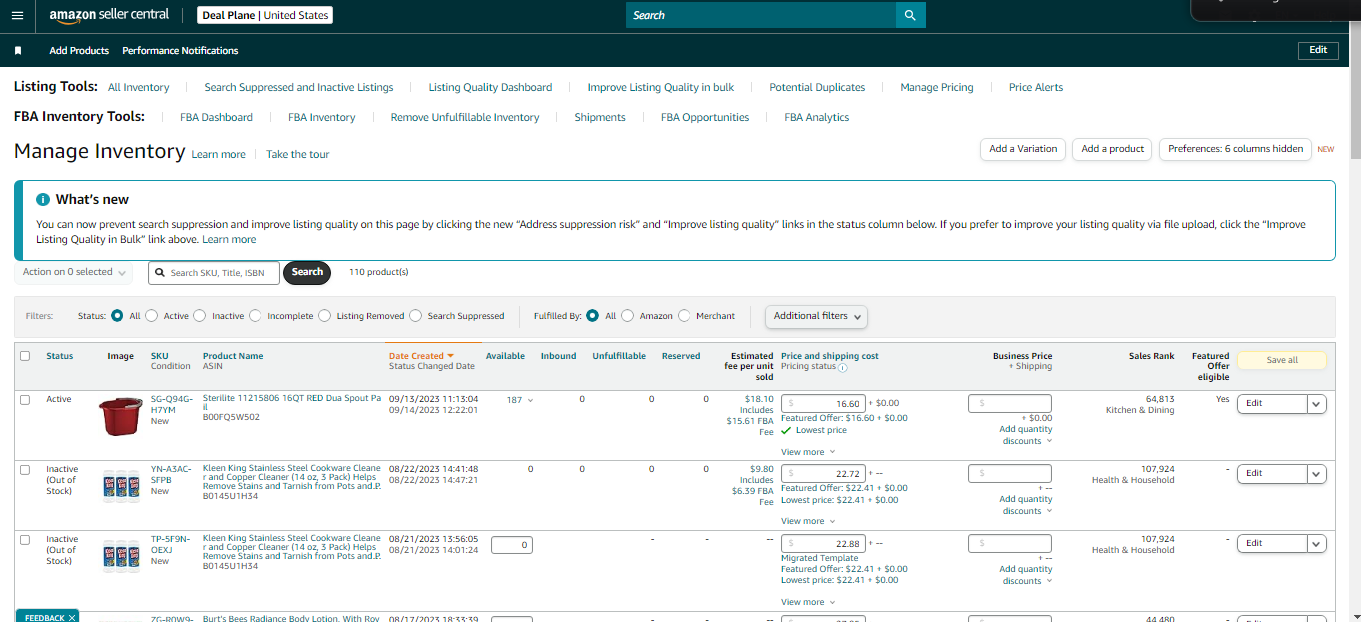Focus the Search SKU, Title, ISBN field
Image resolution: width=1361 pixels, height=622 pixels.
point(214,273)
